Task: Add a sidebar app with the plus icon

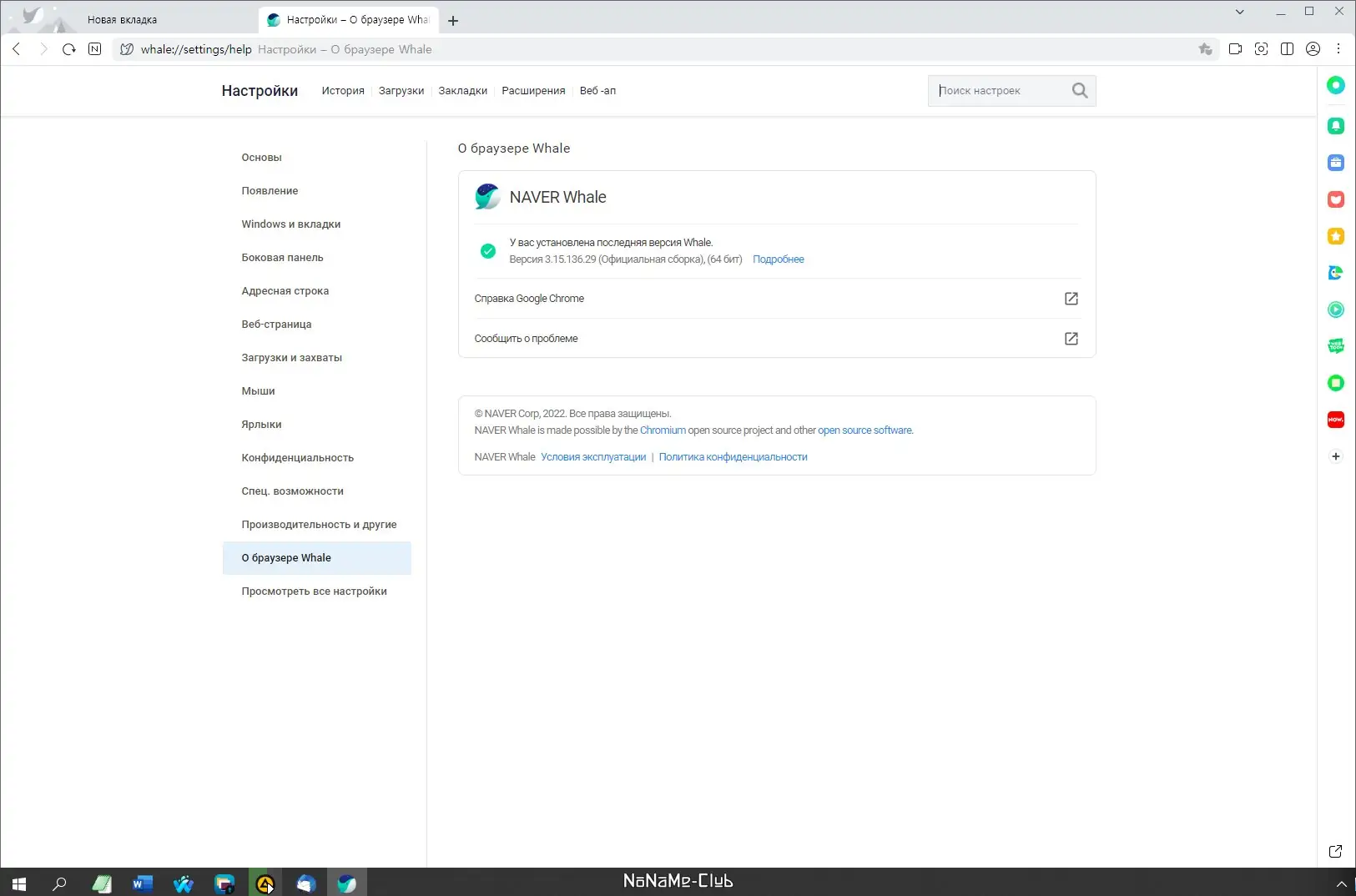Action: tap(1336, 456)
